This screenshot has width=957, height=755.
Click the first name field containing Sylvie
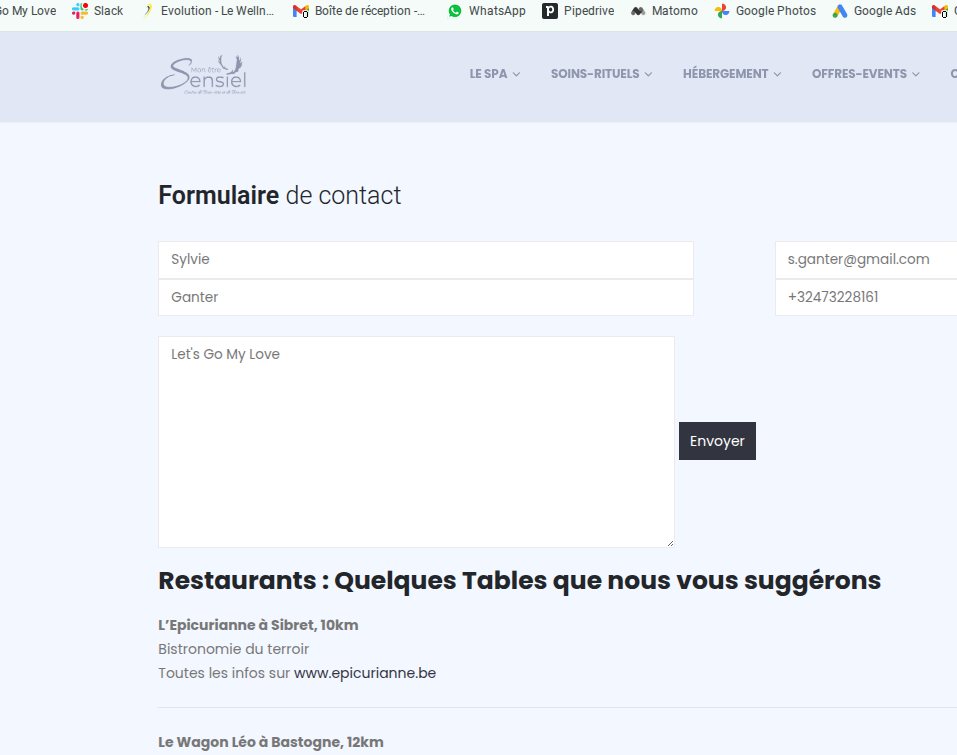coord(425,260)
